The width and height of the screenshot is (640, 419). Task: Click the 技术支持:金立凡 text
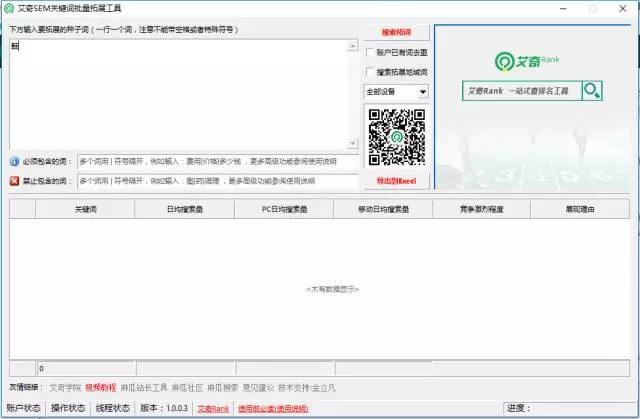coord(307,388)
